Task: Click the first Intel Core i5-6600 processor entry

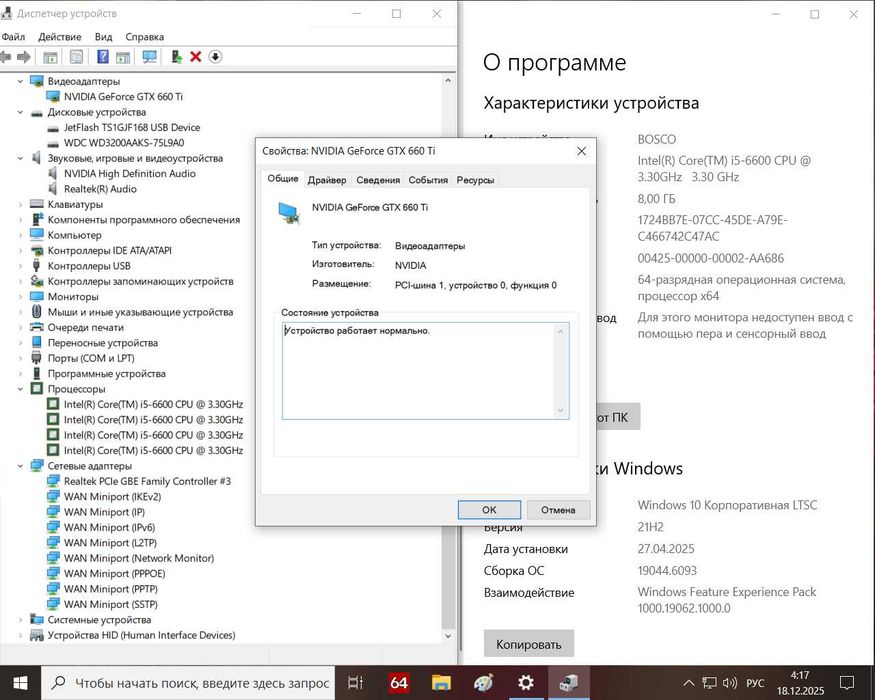Action: pyautogui.click(x=153, y=404)
